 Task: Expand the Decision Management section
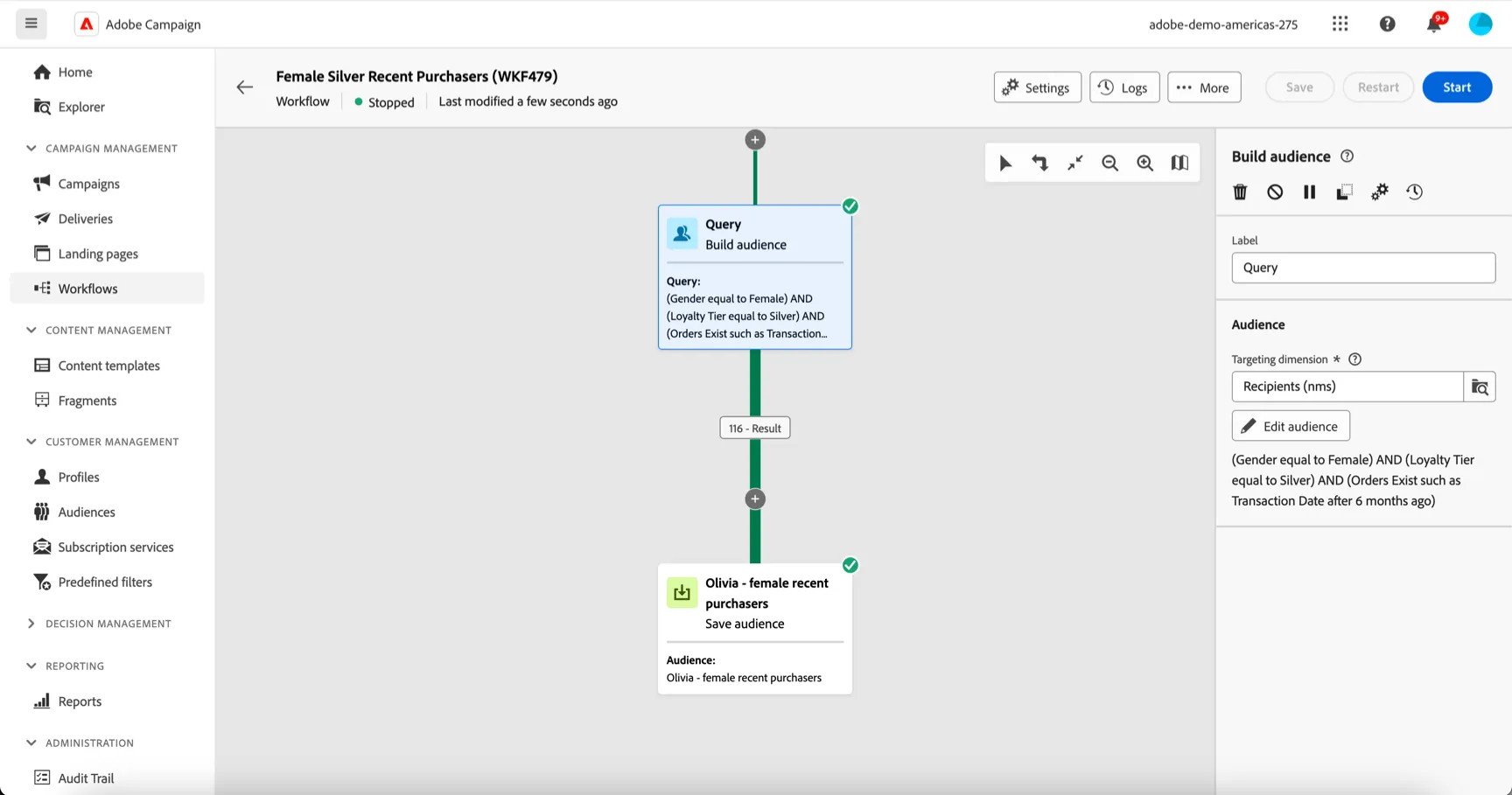click(31, 624)
